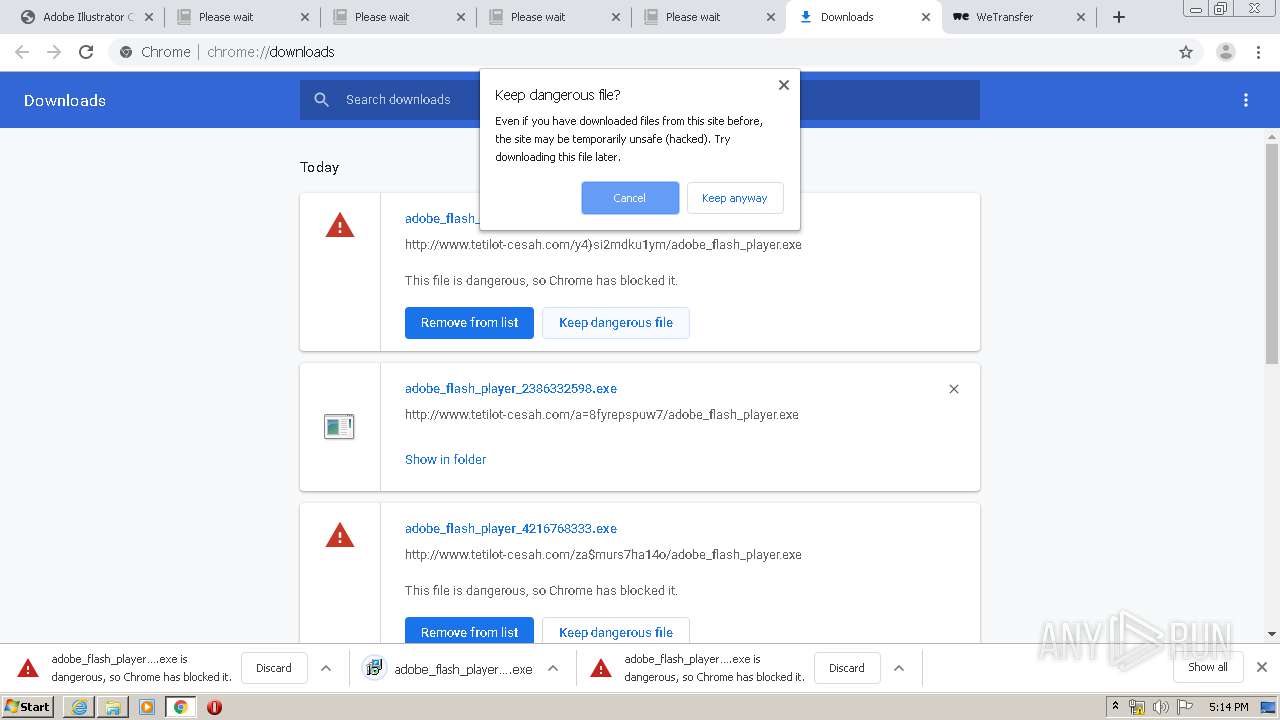This screenshot has height=720, width=1280.
Task: Click Keep anyway in the dialog
Action: pos(735,198)
